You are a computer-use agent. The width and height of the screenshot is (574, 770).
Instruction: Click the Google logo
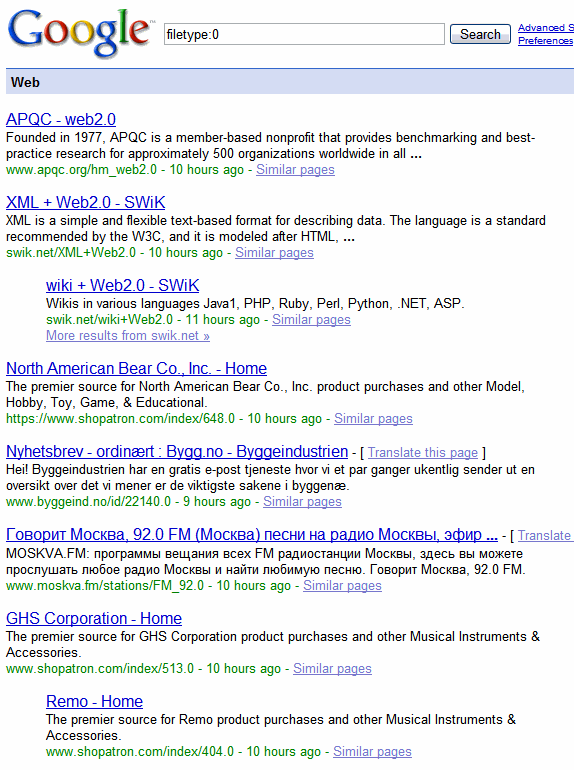point(80,33)
